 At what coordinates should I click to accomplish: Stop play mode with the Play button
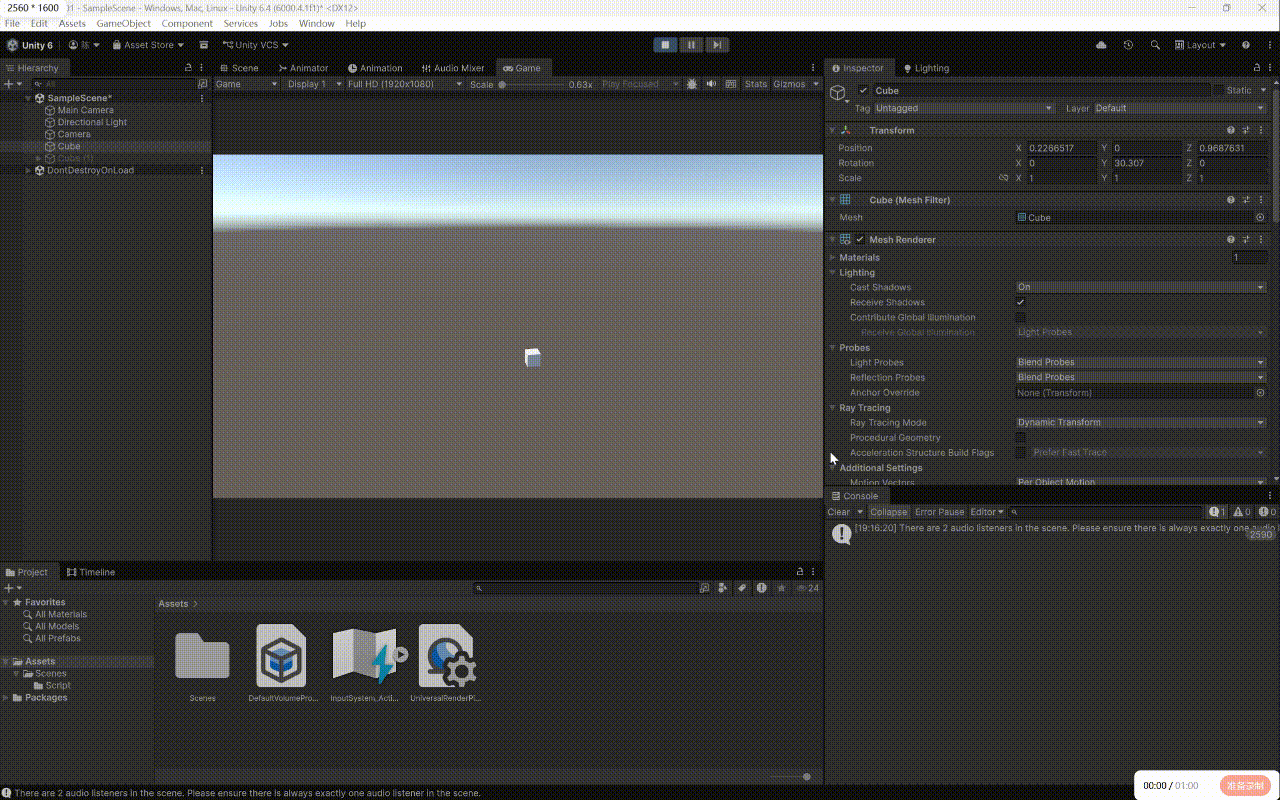coord(665,45)
